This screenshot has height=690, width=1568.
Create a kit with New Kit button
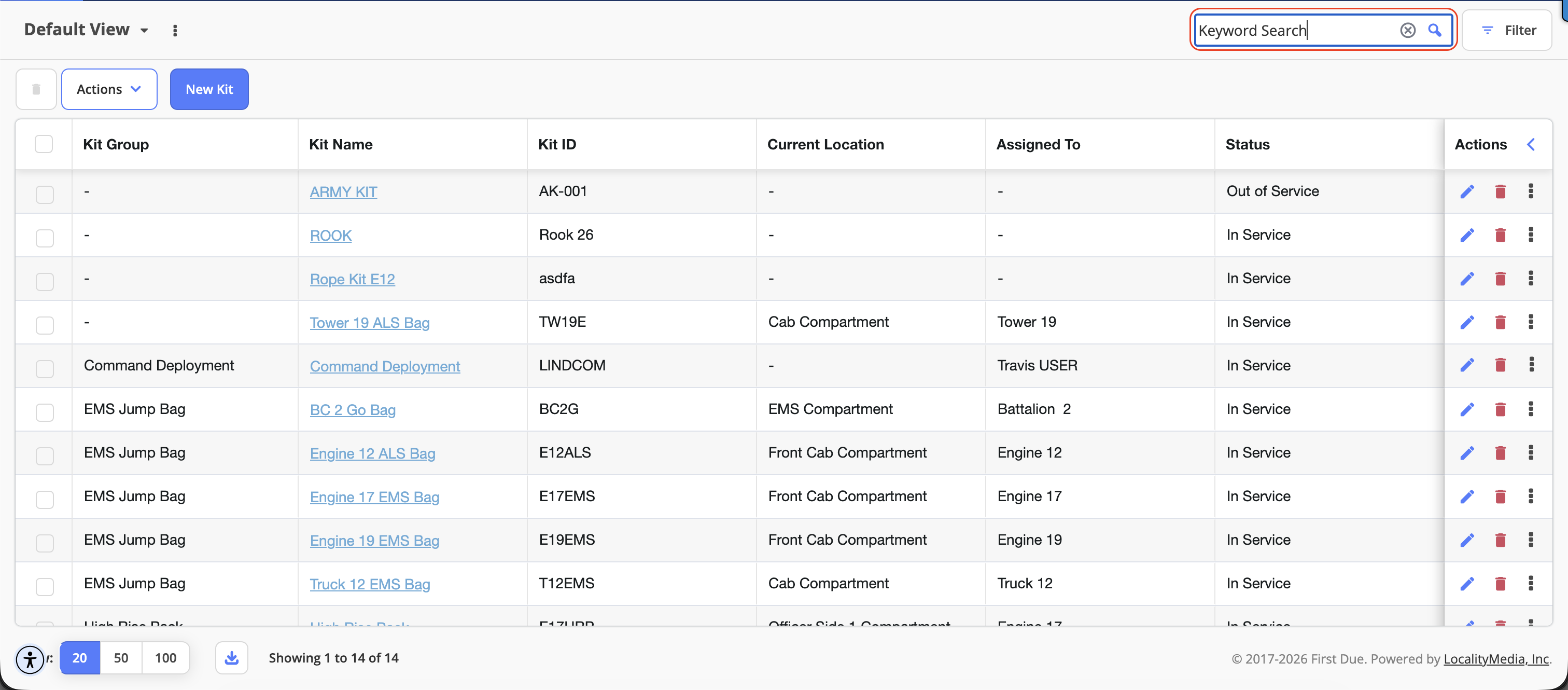point(209,90)
